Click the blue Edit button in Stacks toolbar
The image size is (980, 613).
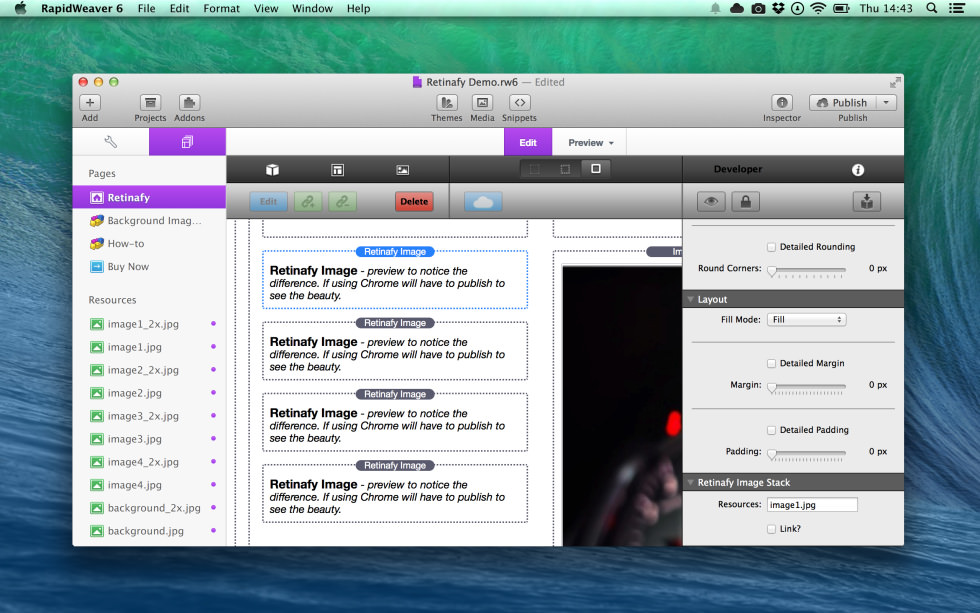click(268, 201)
